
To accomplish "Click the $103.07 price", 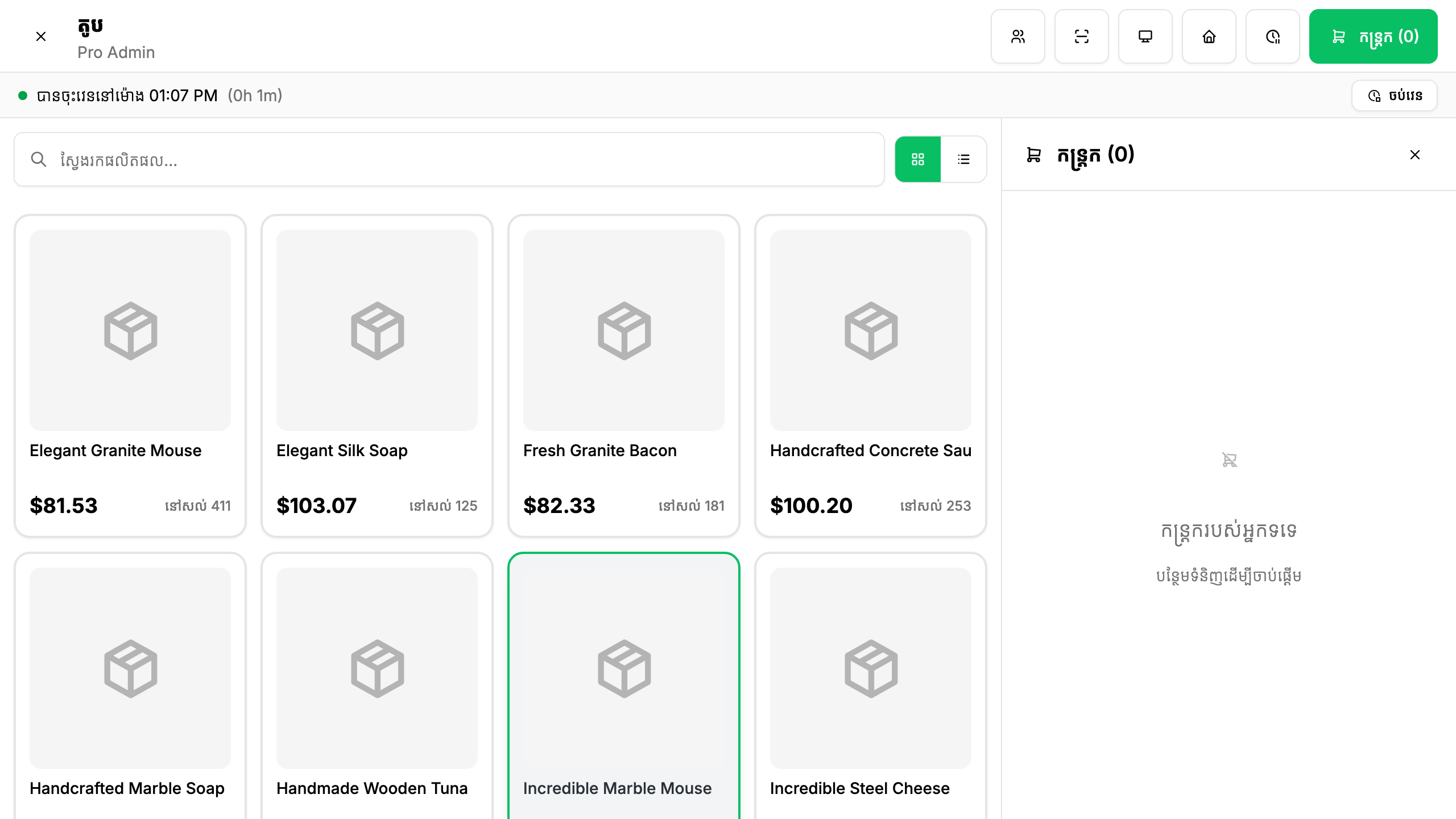I will pos(316,506).
